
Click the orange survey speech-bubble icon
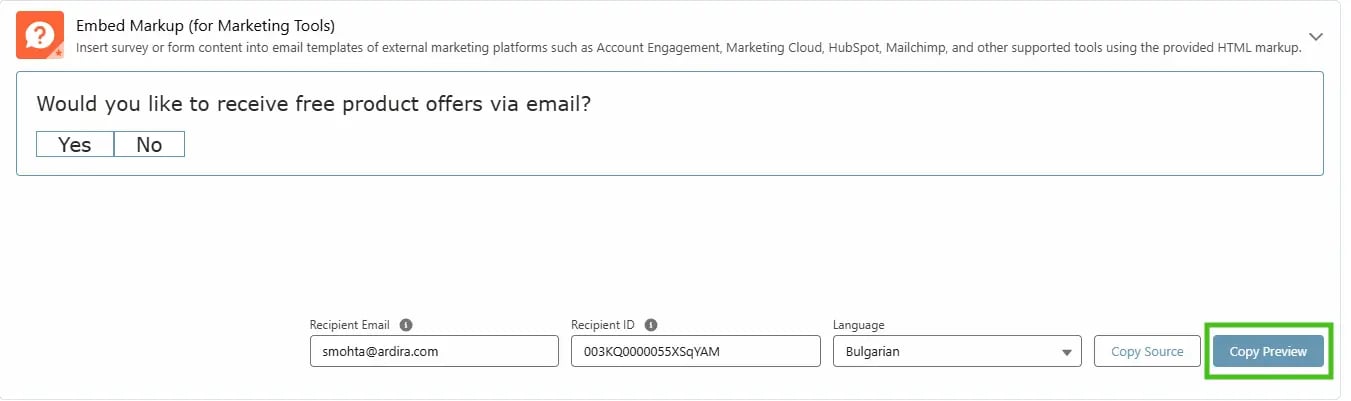pyautogui.click(x=40, y=35)
